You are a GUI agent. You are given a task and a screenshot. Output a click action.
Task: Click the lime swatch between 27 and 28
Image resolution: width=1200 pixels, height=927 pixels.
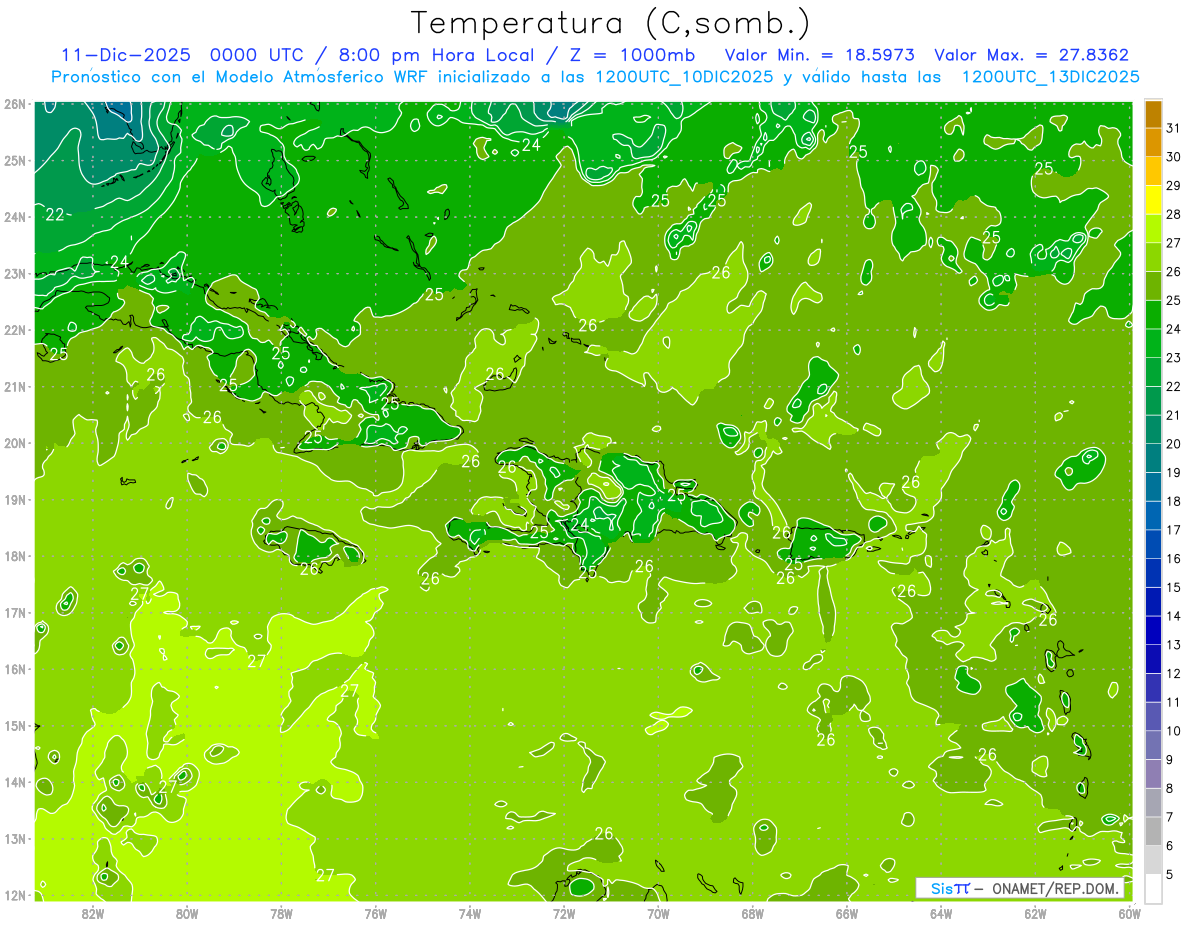point(1153,229)
